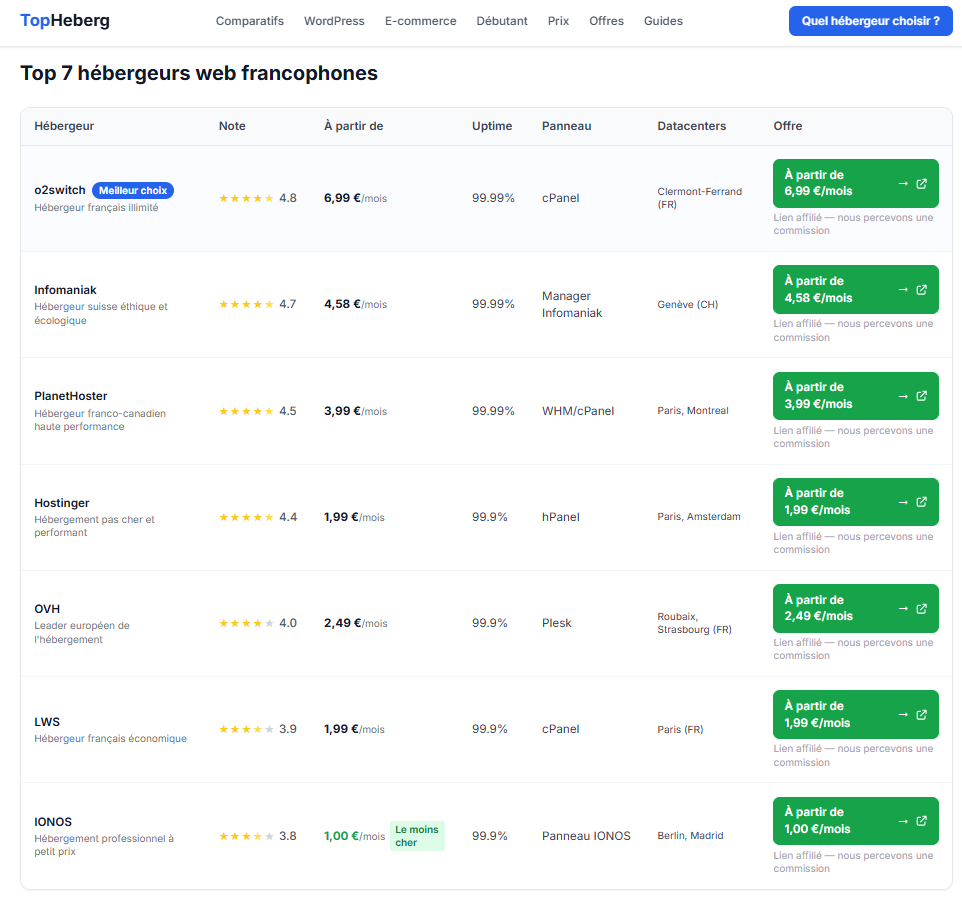
Task: Select the Débutant nav item
Action: [502, 21]
